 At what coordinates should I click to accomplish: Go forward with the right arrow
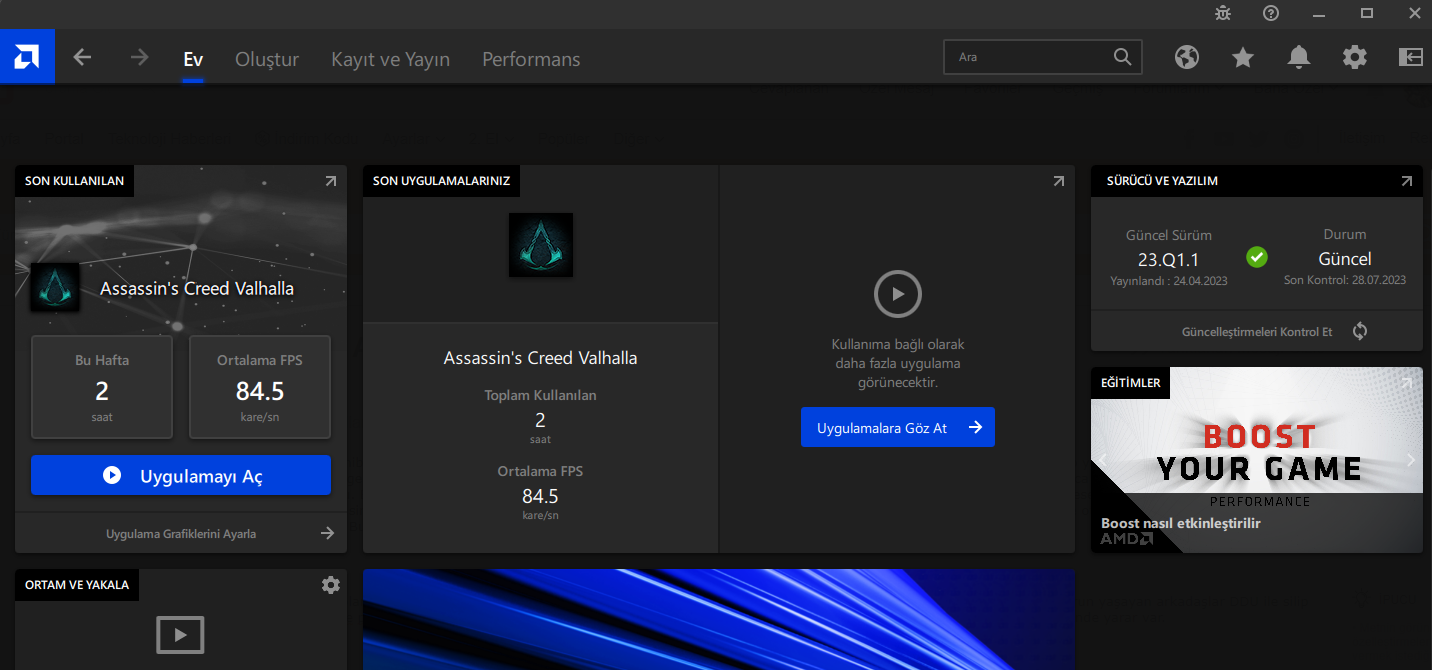139,58
